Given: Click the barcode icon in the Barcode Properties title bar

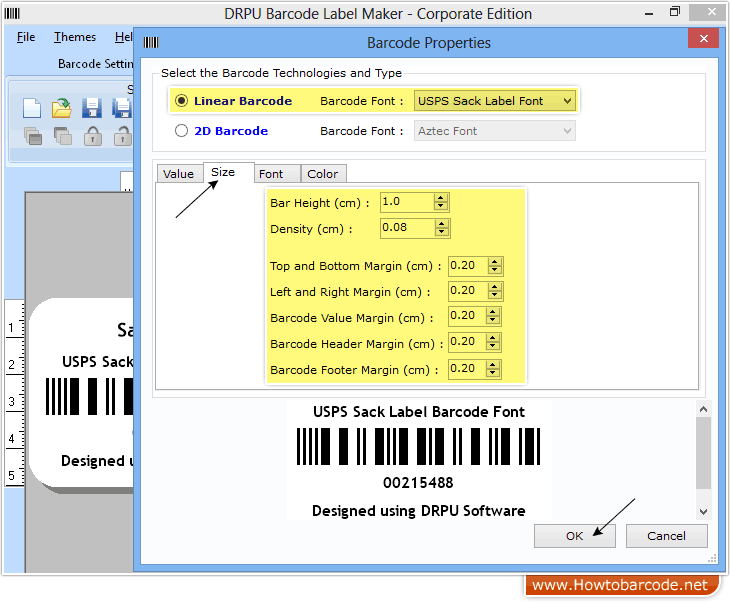Looking at the screenshot, I should coord(151,43).
